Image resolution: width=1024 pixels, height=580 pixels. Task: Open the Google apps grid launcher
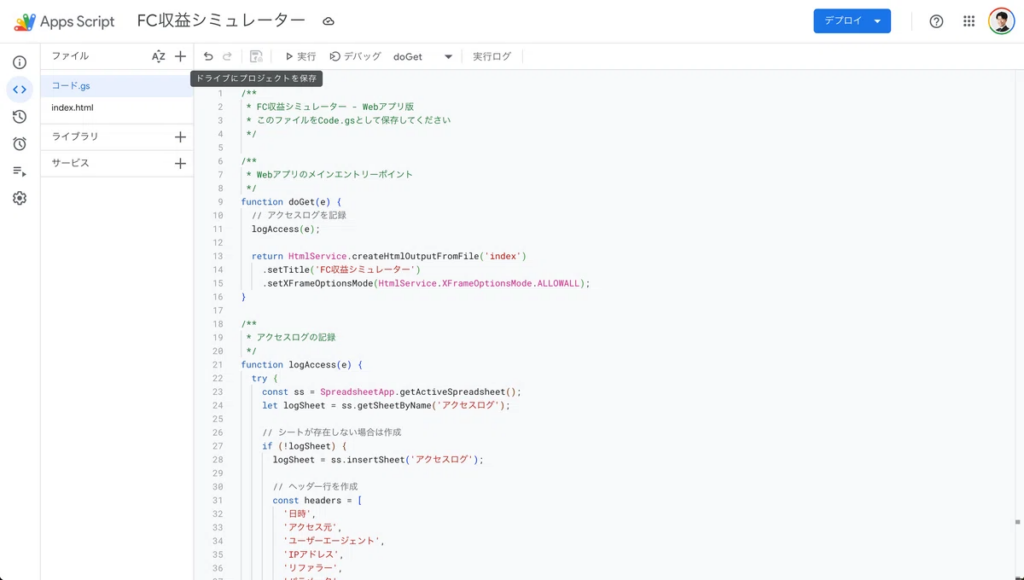pyautogui.click(x=968, y=21)
